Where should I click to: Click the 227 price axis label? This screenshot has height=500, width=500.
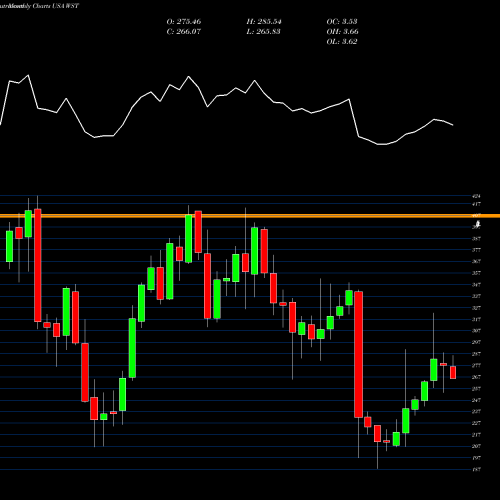point(476,423)
